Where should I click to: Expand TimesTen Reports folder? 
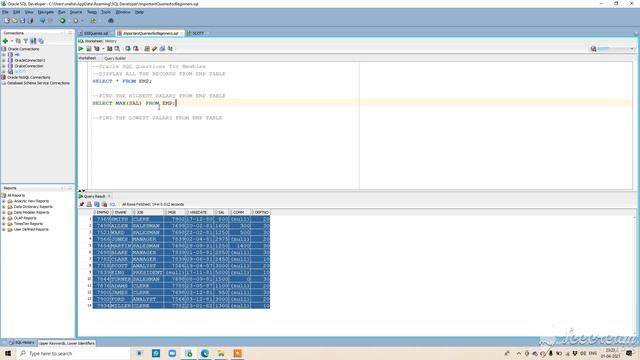tap(4, 224)
